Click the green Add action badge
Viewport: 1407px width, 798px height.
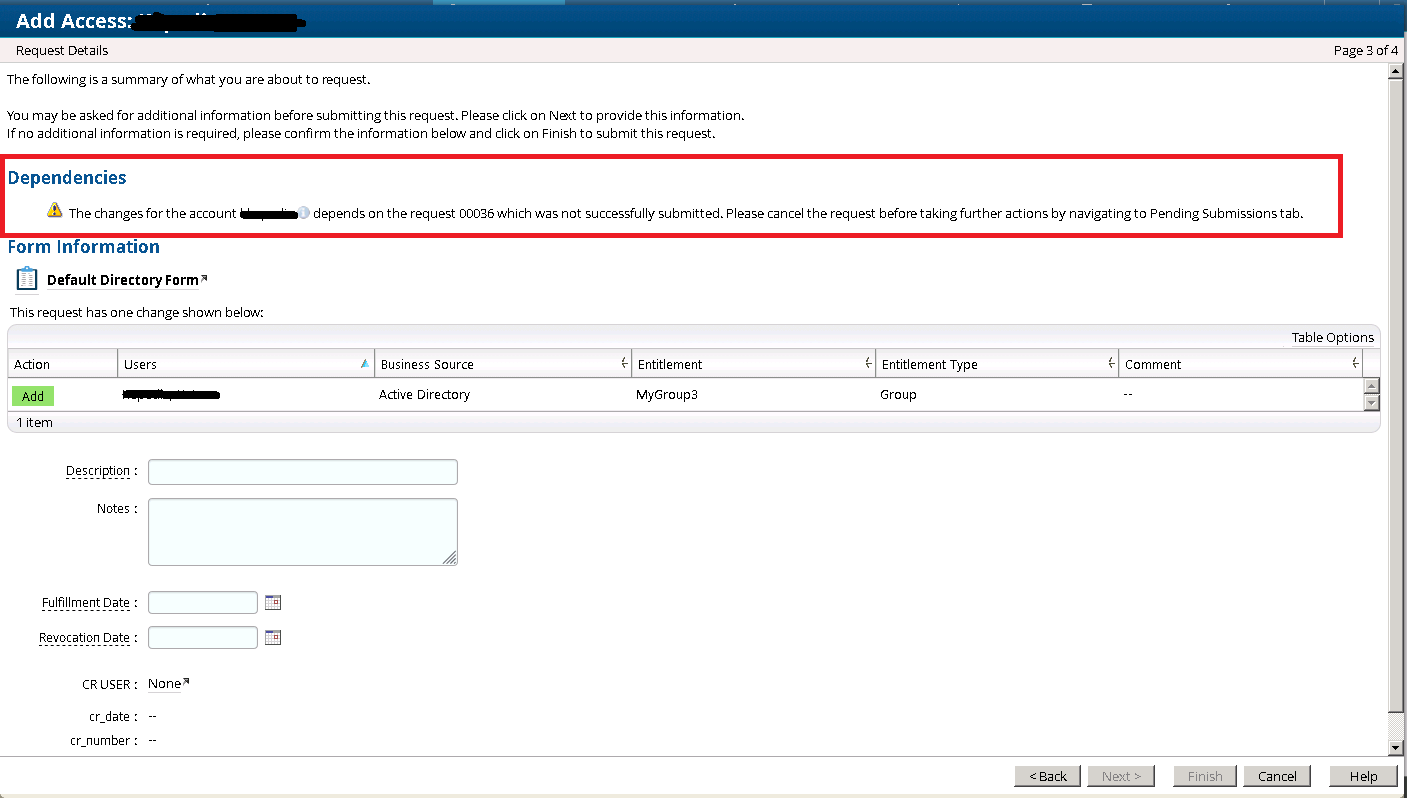pos(33,396)
